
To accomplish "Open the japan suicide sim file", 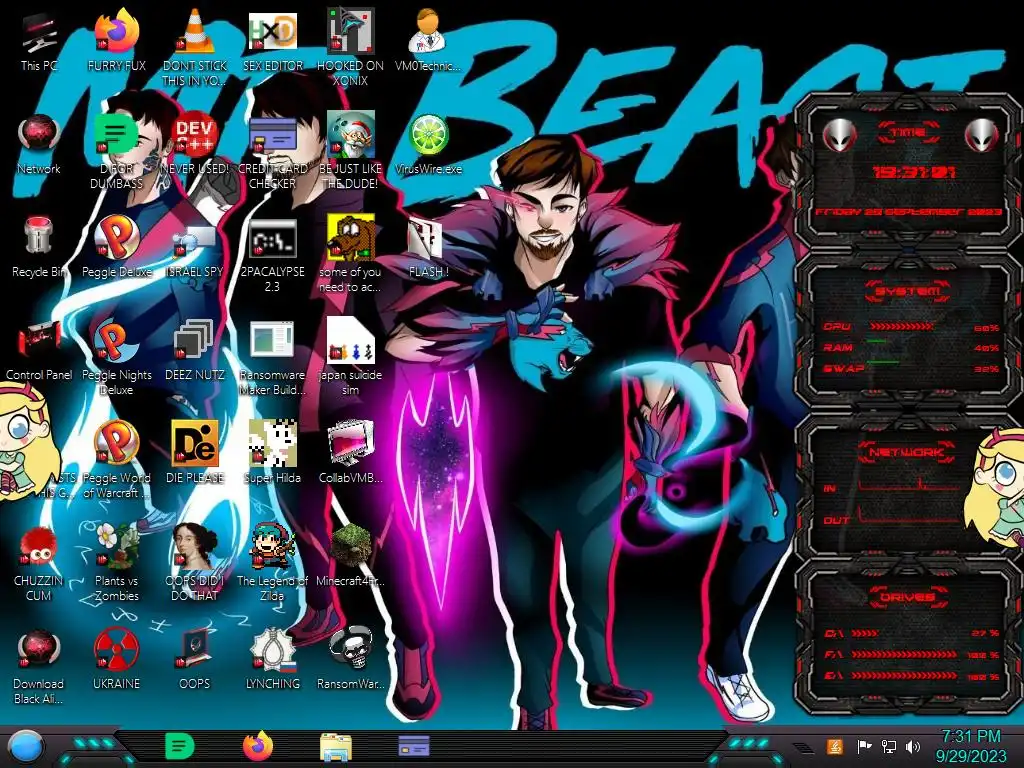I will pos(350,340).
